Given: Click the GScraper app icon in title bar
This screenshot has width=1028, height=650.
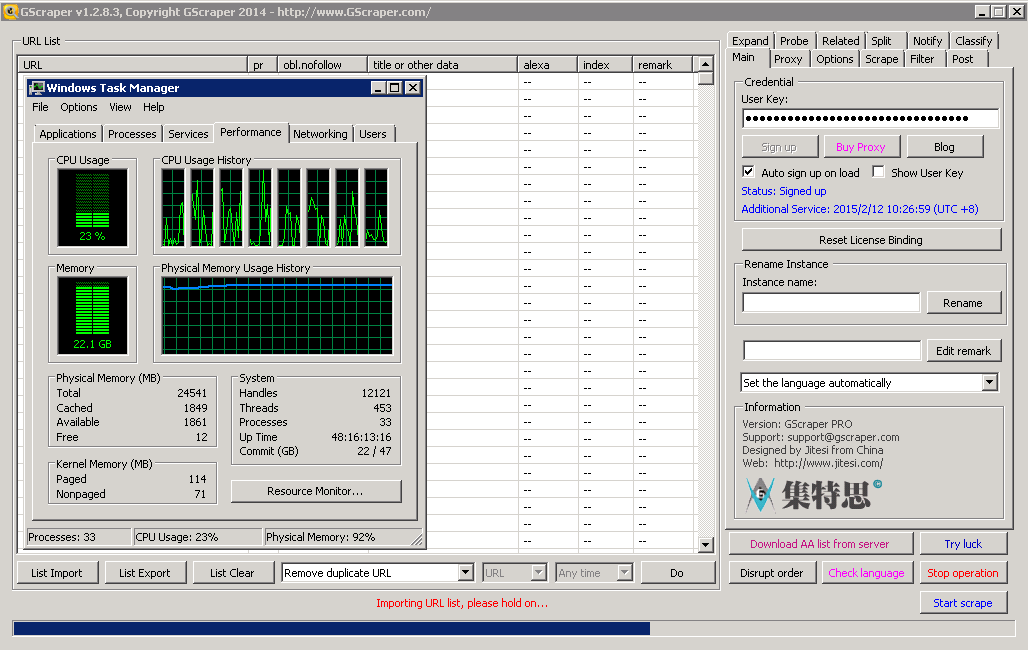Looking at the screenshot, I should [x=10, y=11].
